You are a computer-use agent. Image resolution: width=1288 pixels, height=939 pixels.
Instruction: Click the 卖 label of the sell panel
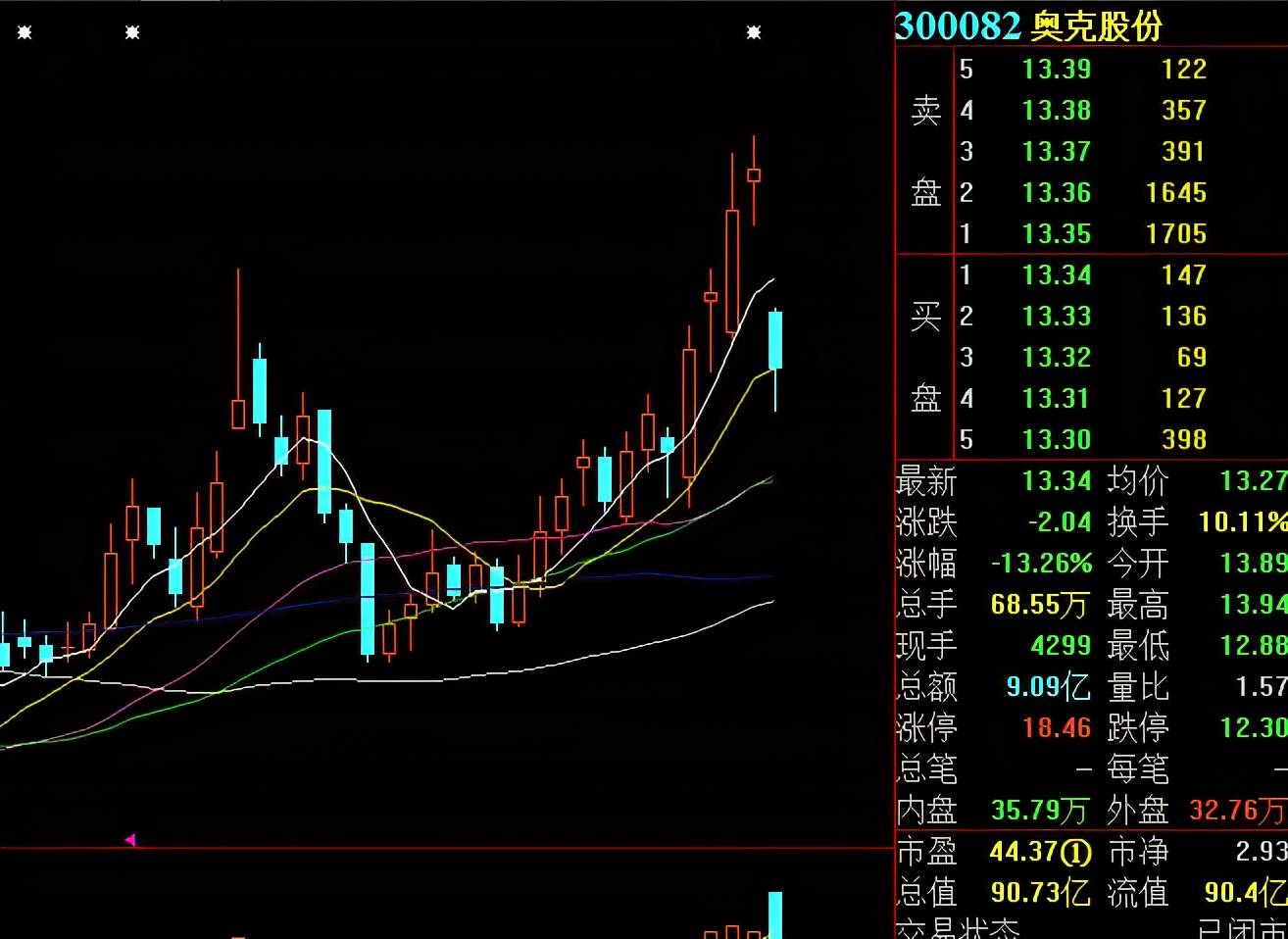[925, 111]
